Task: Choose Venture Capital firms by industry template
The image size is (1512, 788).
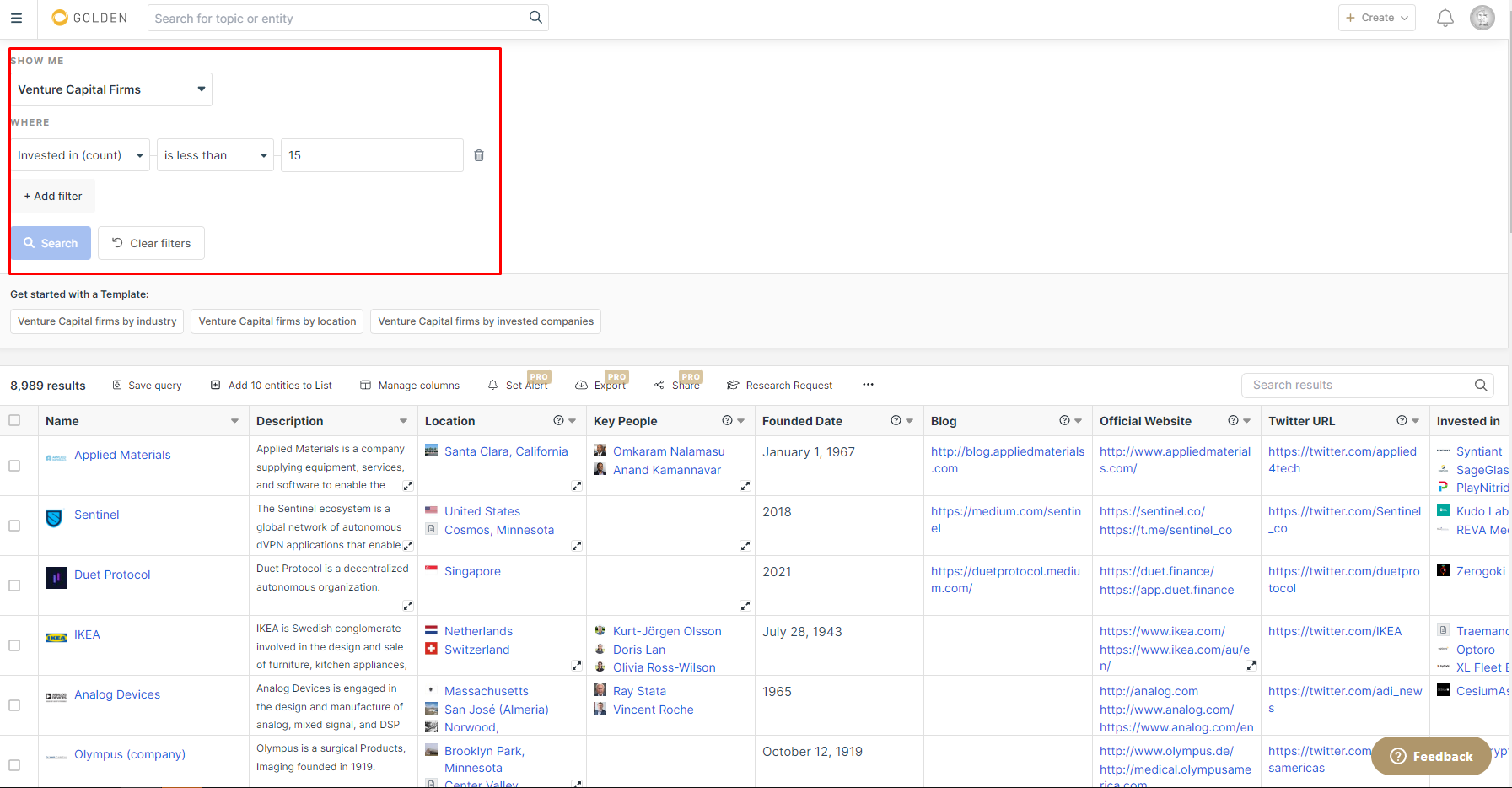Action: (97, 321)
